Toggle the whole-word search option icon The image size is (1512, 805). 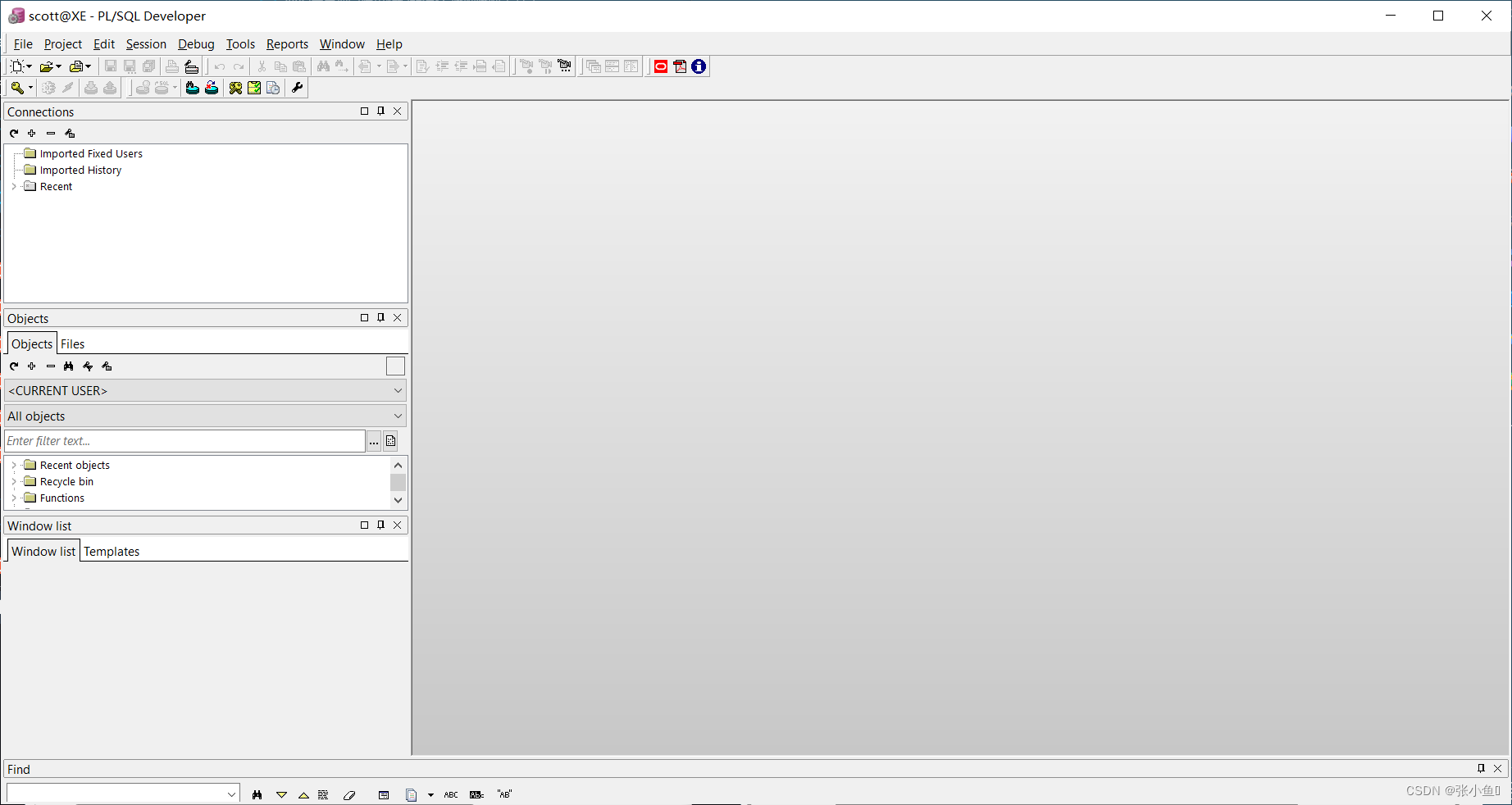(476, 794)
